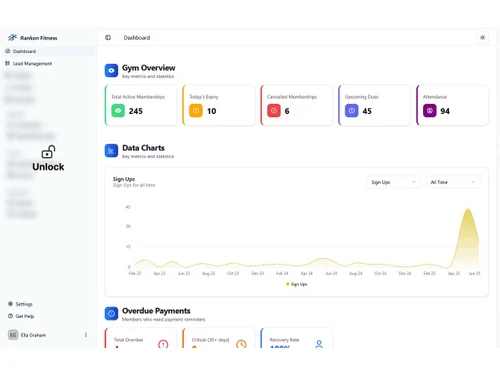Click the Dashboard sidebar icon
Viewport: 500px width, 375px height.
[x=8, y=51]
